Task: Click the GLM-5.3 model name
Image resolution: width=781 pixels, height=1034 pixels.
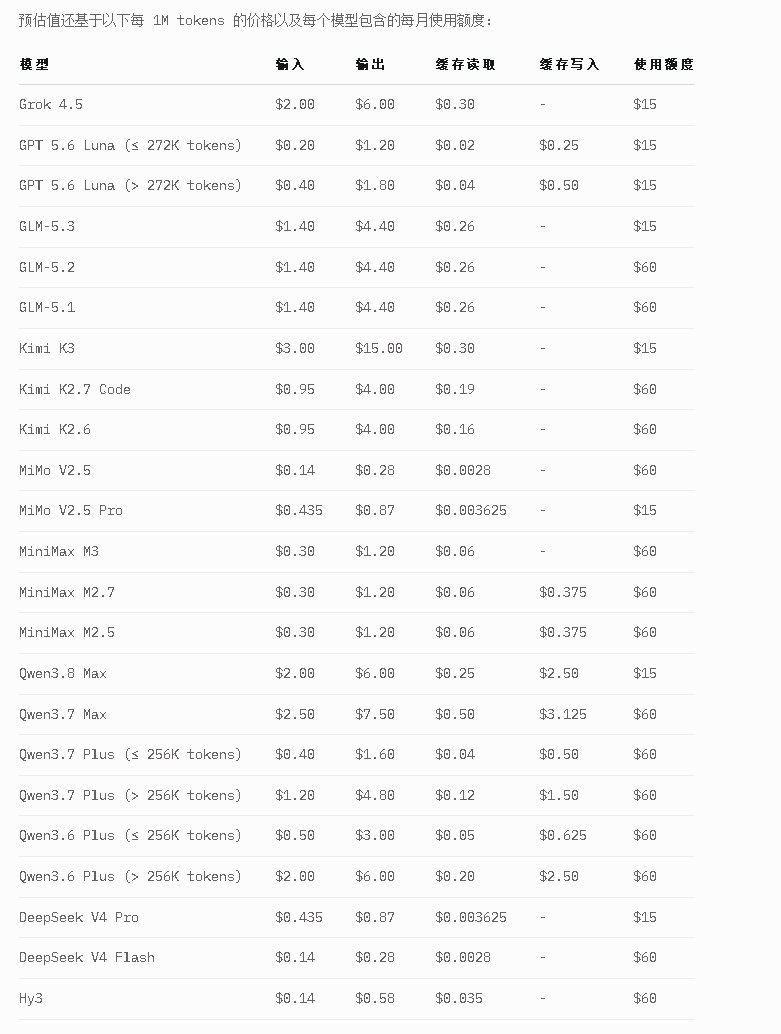Action: 47,226
